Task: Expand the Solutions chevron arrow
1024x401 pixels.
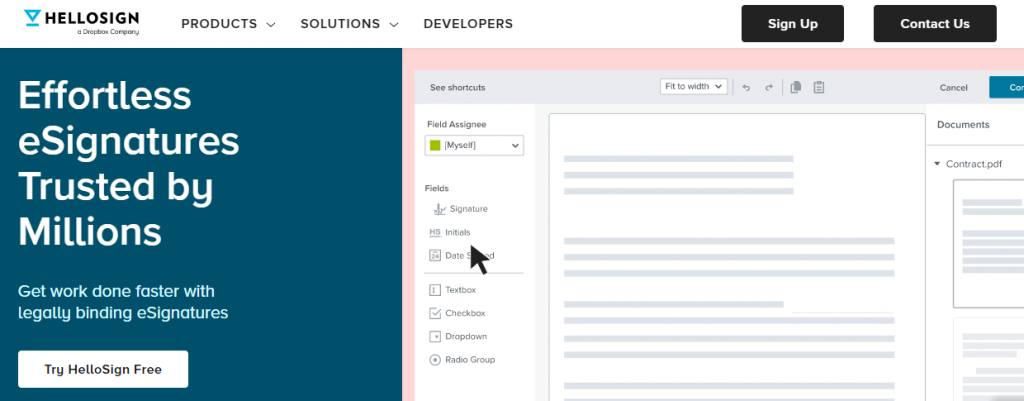Action: 393,25
